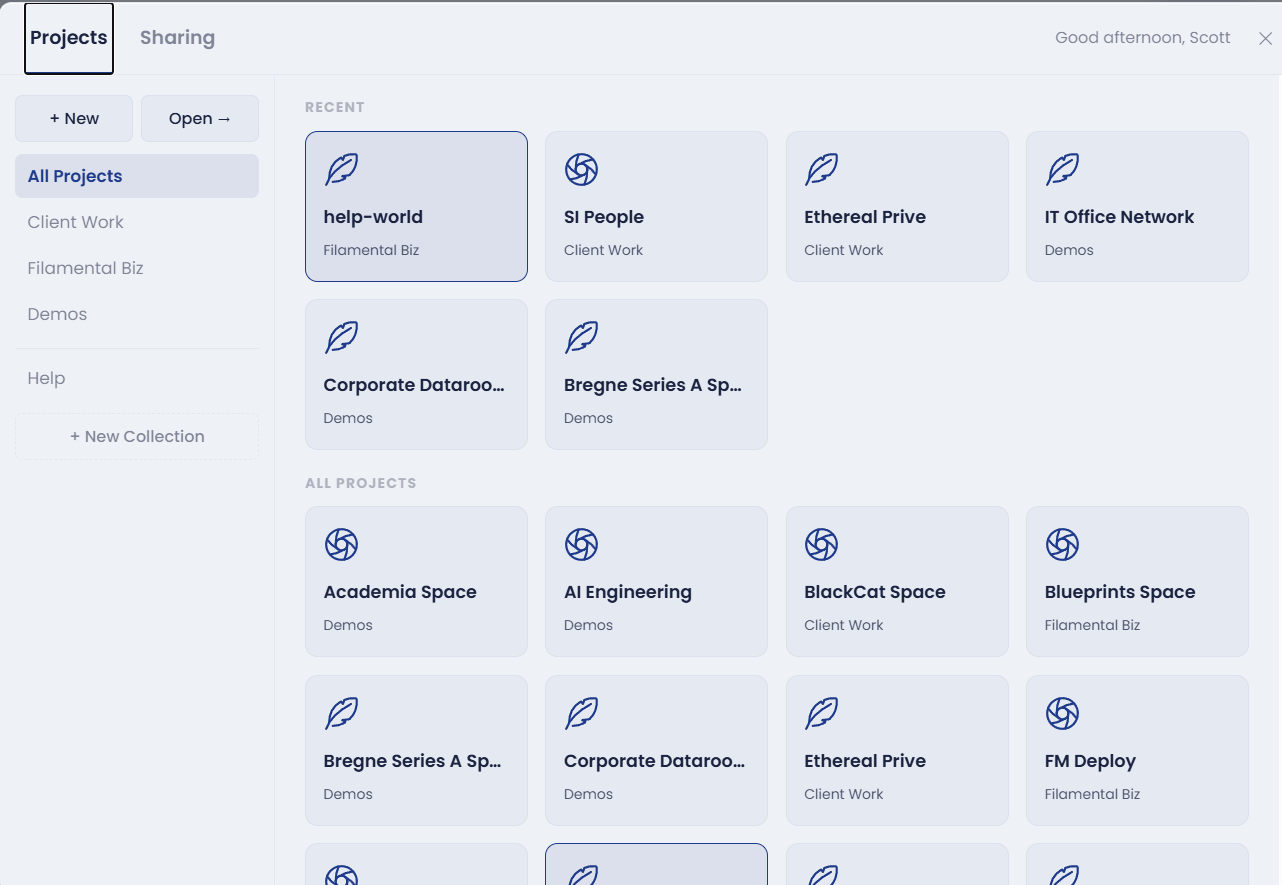Click the aperture icon on the Blueprints Space card
1282x885 pixels.
pyautogui.click(x=1062, y=544)
